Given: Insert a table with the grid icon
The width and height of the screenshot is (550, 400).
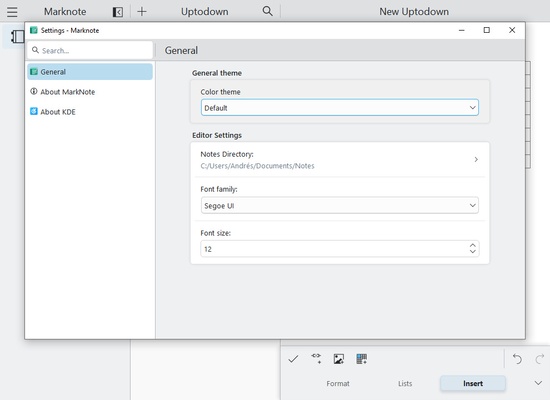Looking at the screenshot, I should click(x=361, y=359).
